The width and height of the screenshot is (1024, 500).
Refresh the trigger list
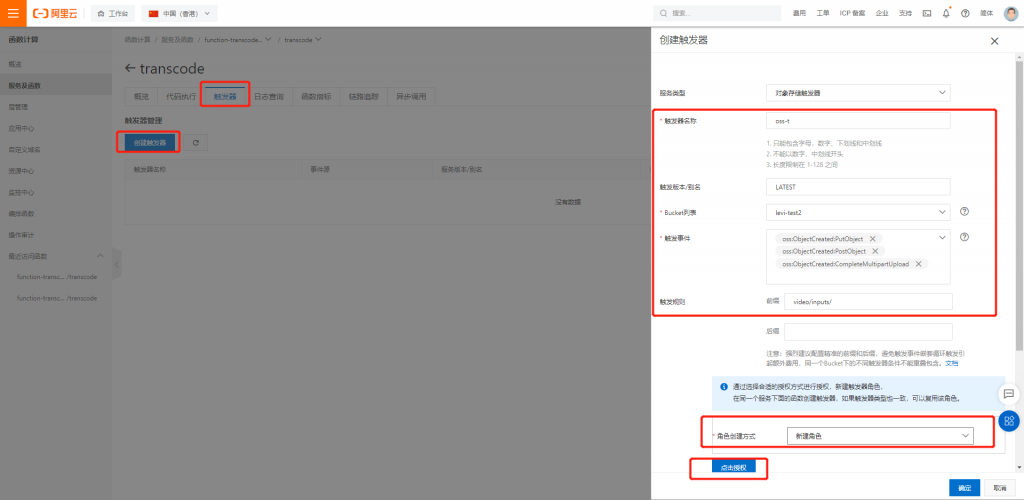click(195, 142)
